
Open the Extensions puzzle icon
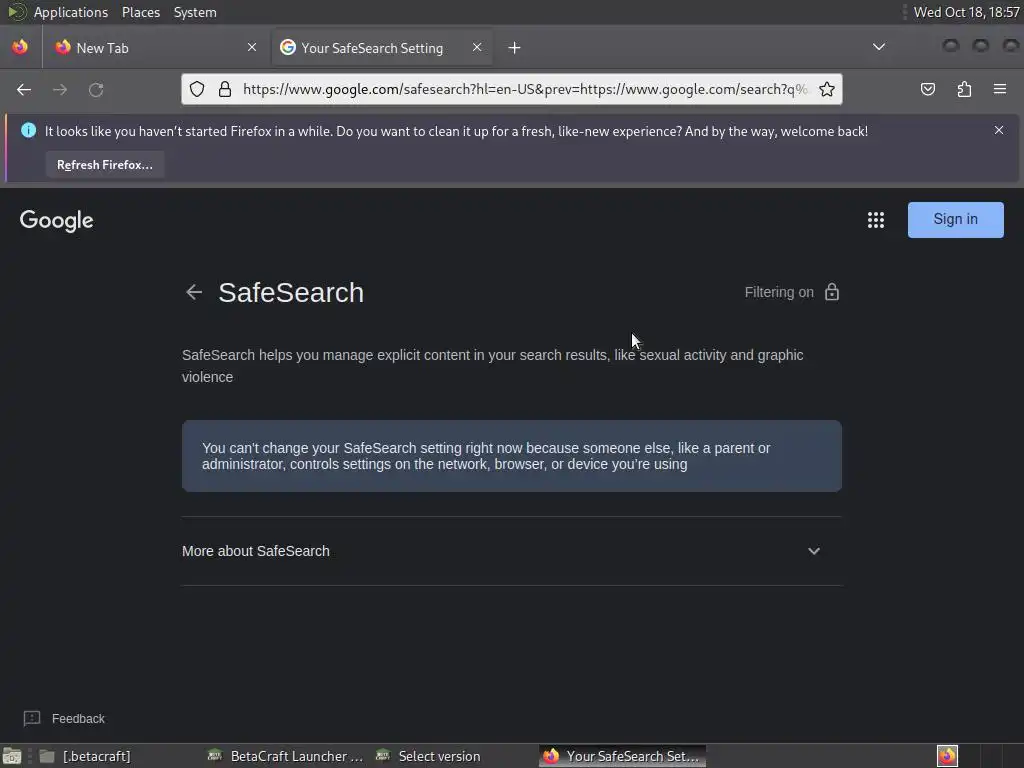click(x=964, y=89)
